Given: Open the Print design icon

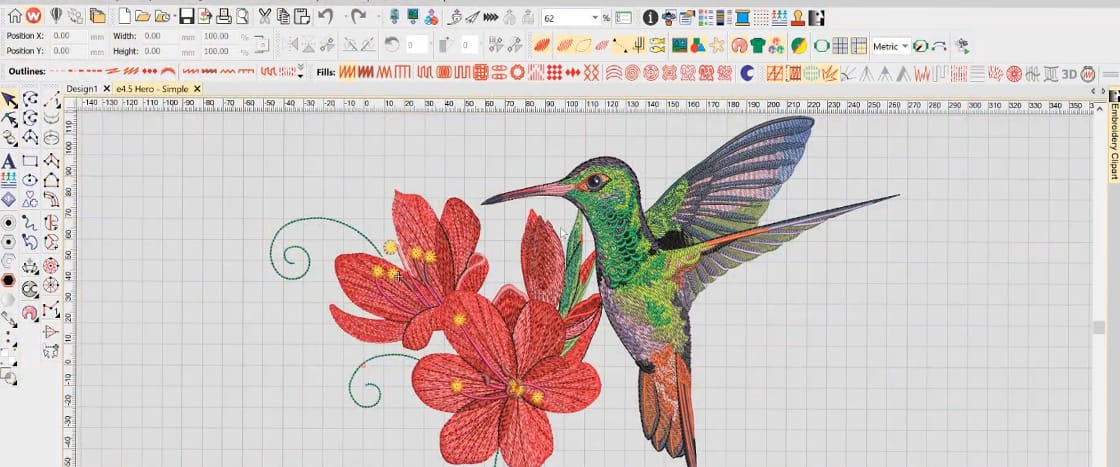Looking at the screenshot, I should tap(225, 17).
